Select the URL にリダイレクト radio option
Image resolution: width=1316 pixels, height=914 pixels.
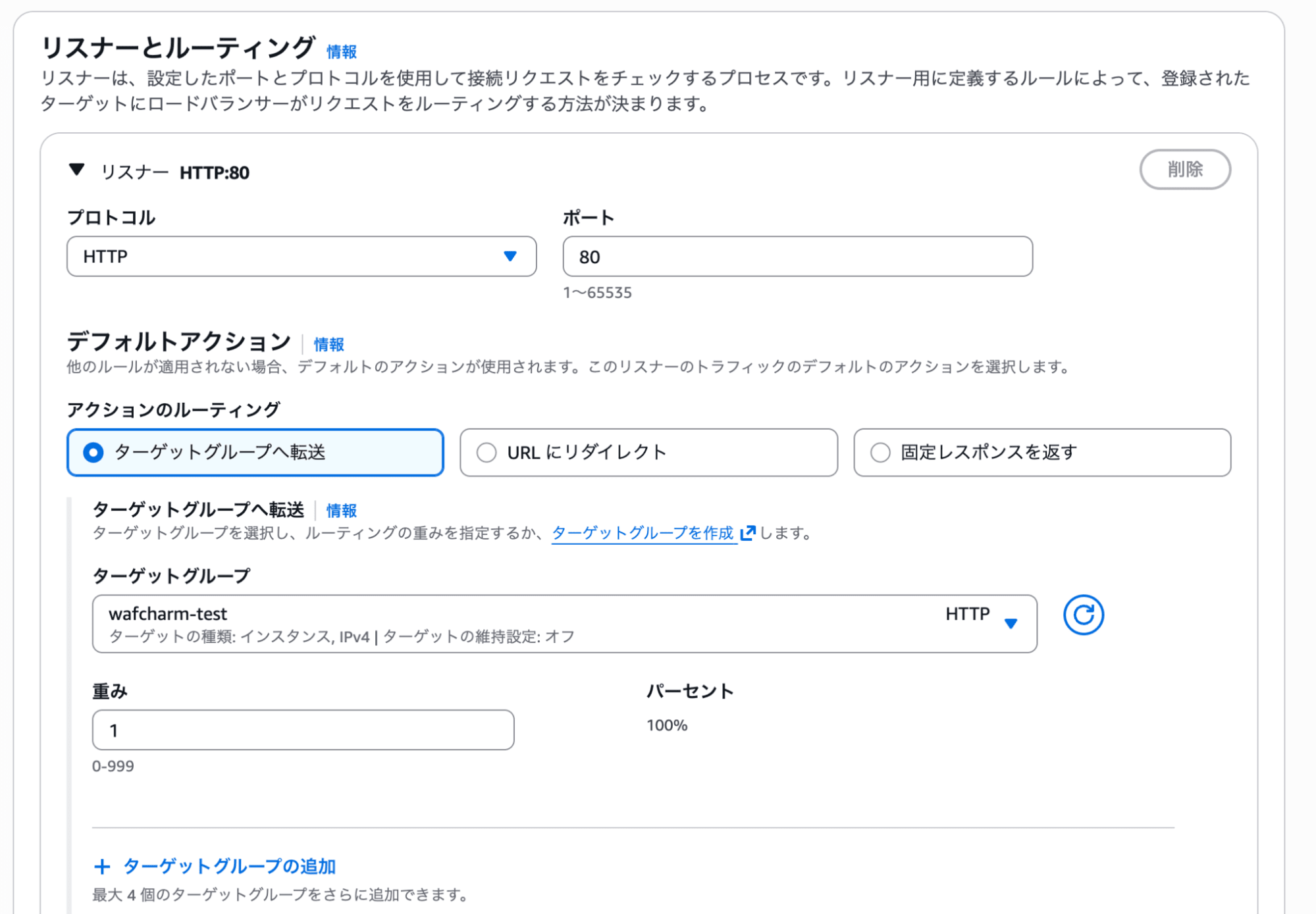(x=487, y=453)
